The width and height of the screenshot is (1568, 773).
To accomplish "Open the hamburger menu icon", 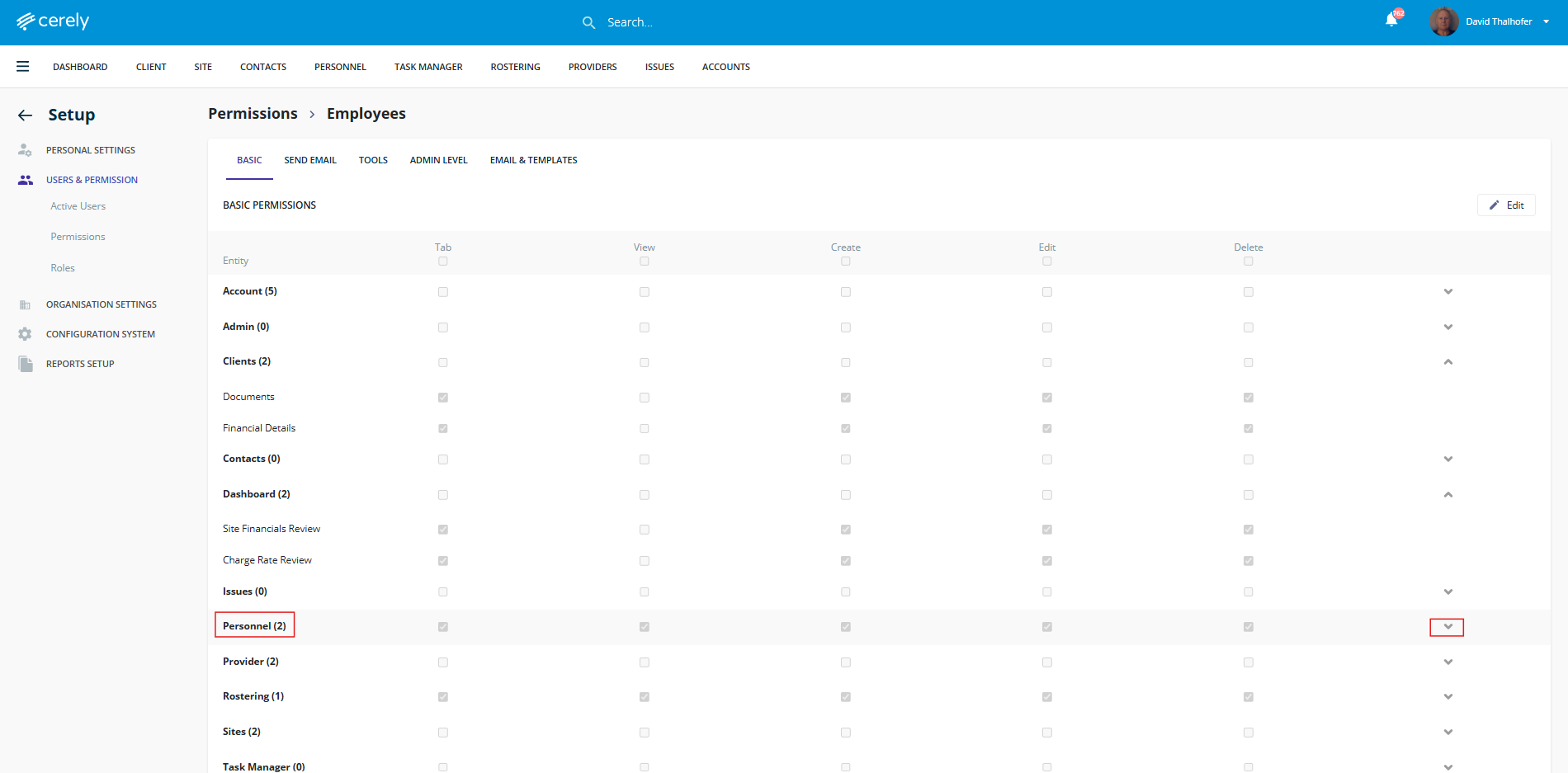I will [23, 67].
